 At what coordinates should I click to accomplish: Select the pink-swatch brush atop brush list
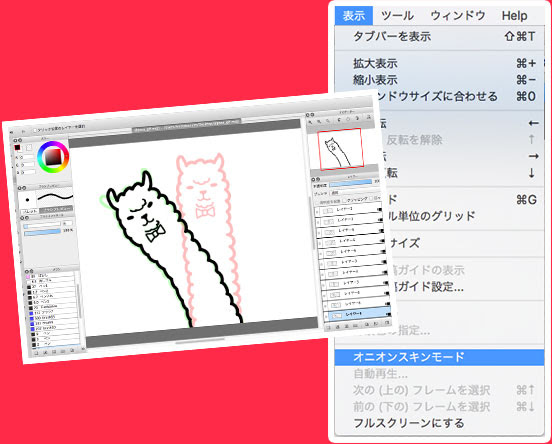pyautogui.click(x=51, y=276)
